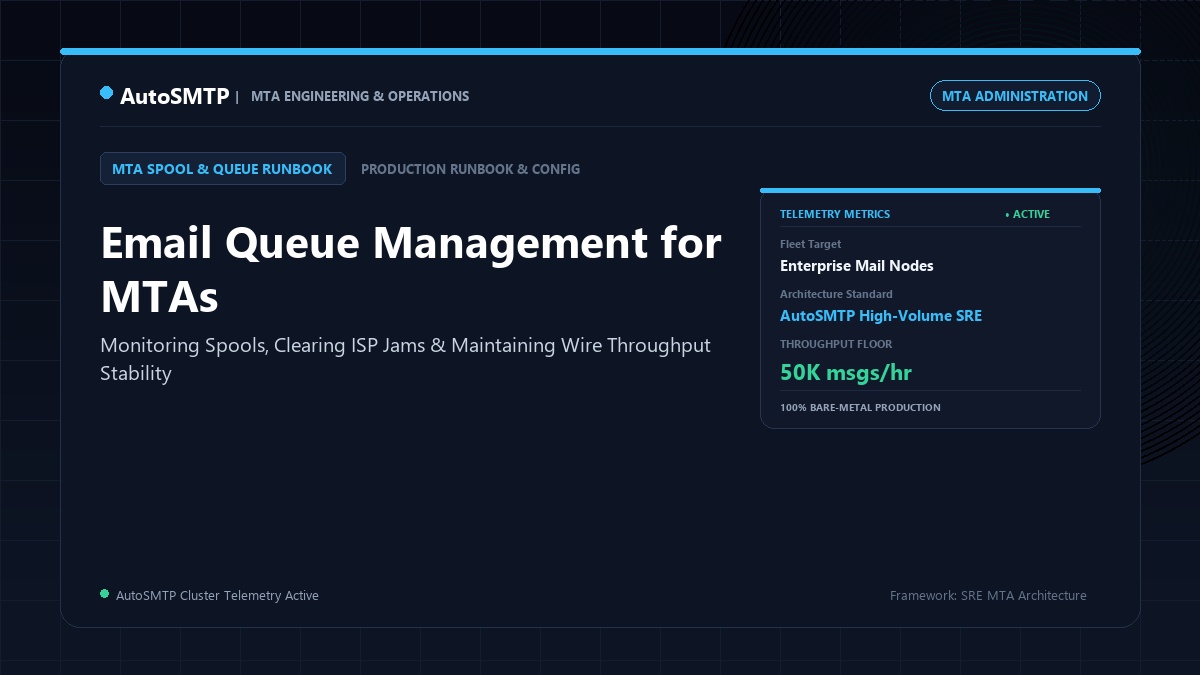The height and width of the screenshot is (675, 1200).
Task: Click Framework: SRE MTA Architecture footer
Action: coord(988,596)
